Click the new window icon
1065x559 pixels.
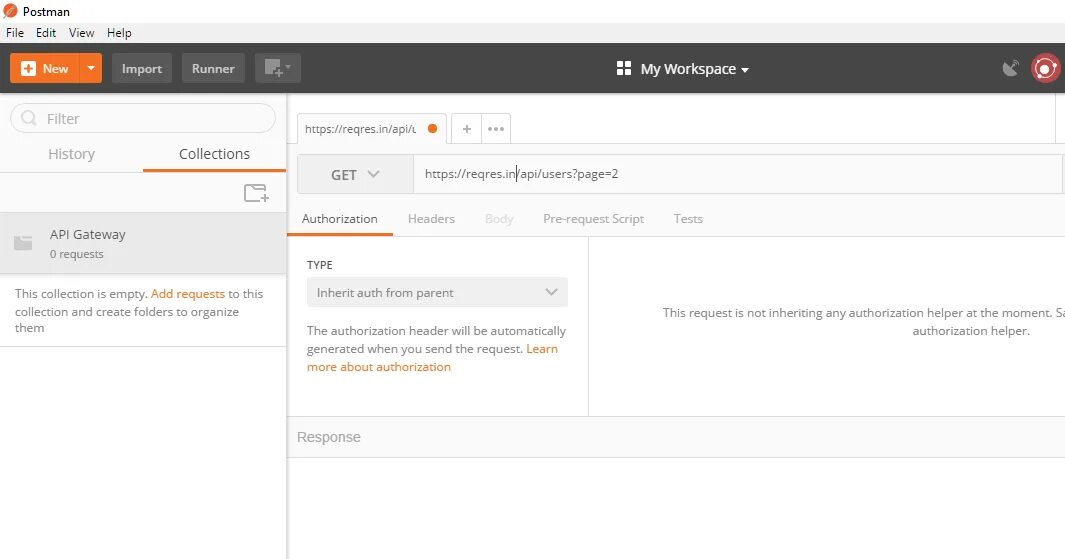click(x=277, y=68)
